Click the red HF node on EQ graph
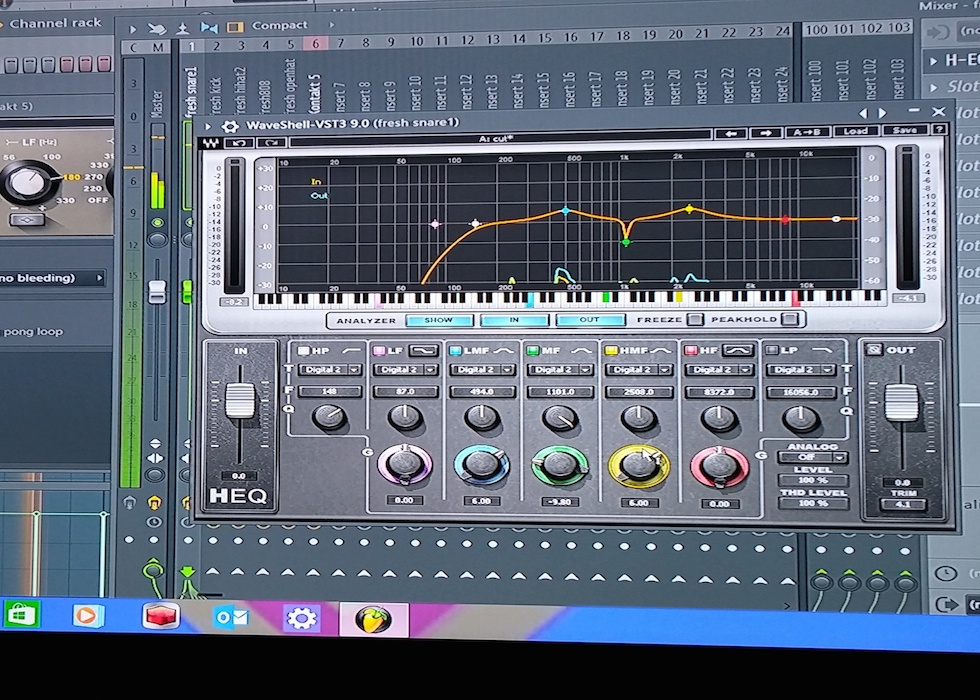The height and width of the screenshot is (700, 980). point(786,219)
